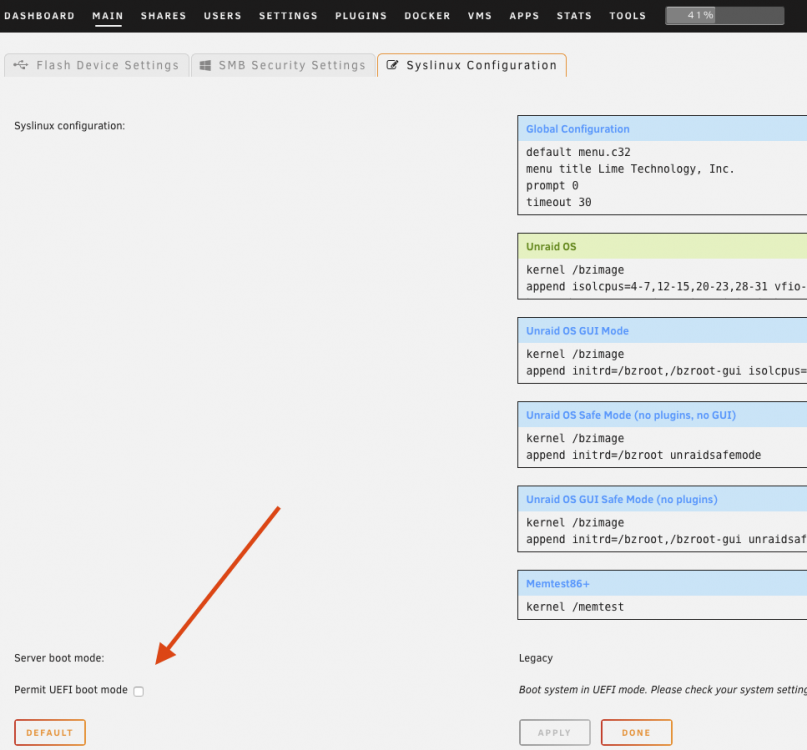Open the Stats page

pyautogui.click(x=574, y=16)
